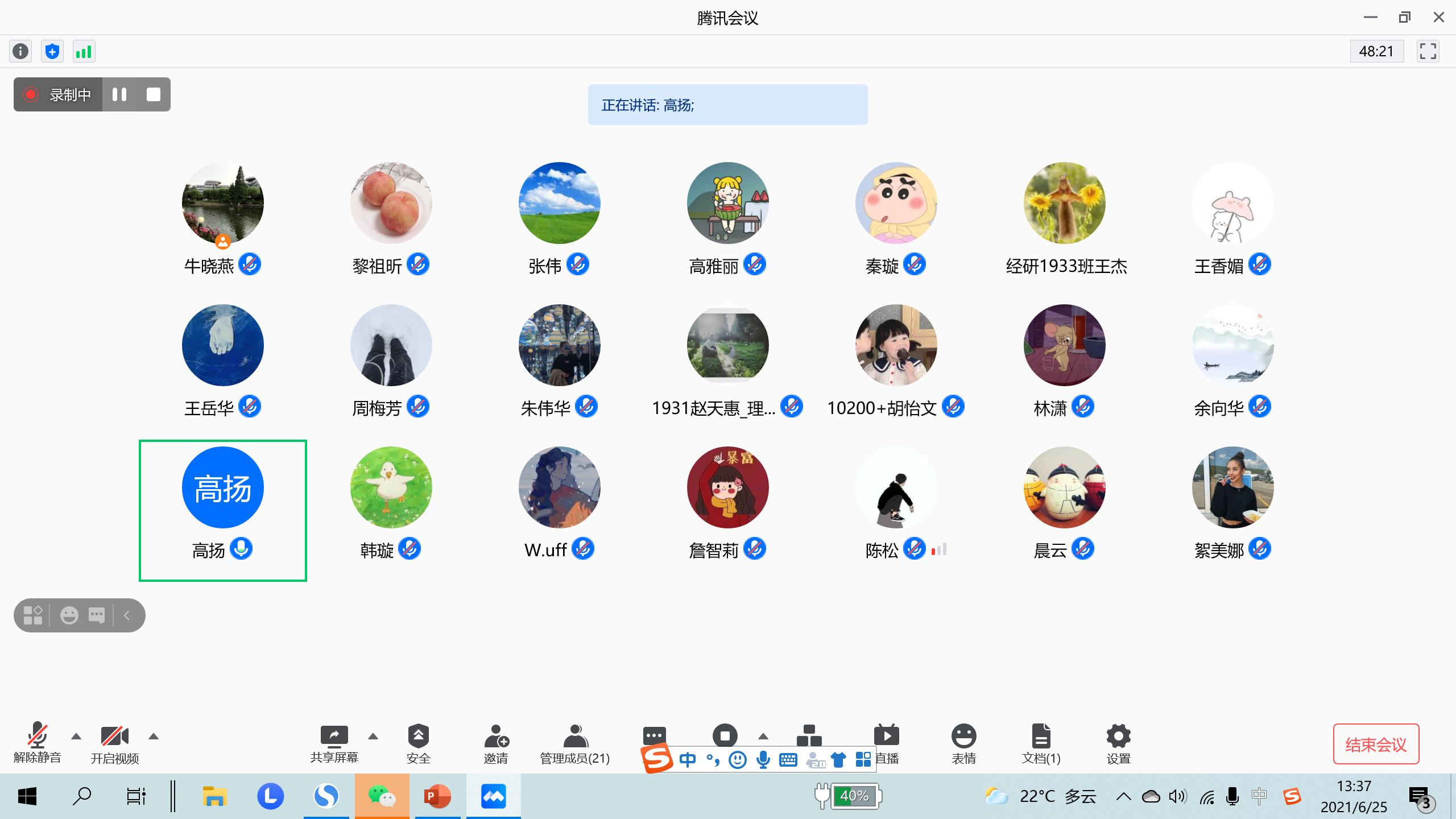Open the meeting info icon
The image size is (1456, 819).
(20, 51)
